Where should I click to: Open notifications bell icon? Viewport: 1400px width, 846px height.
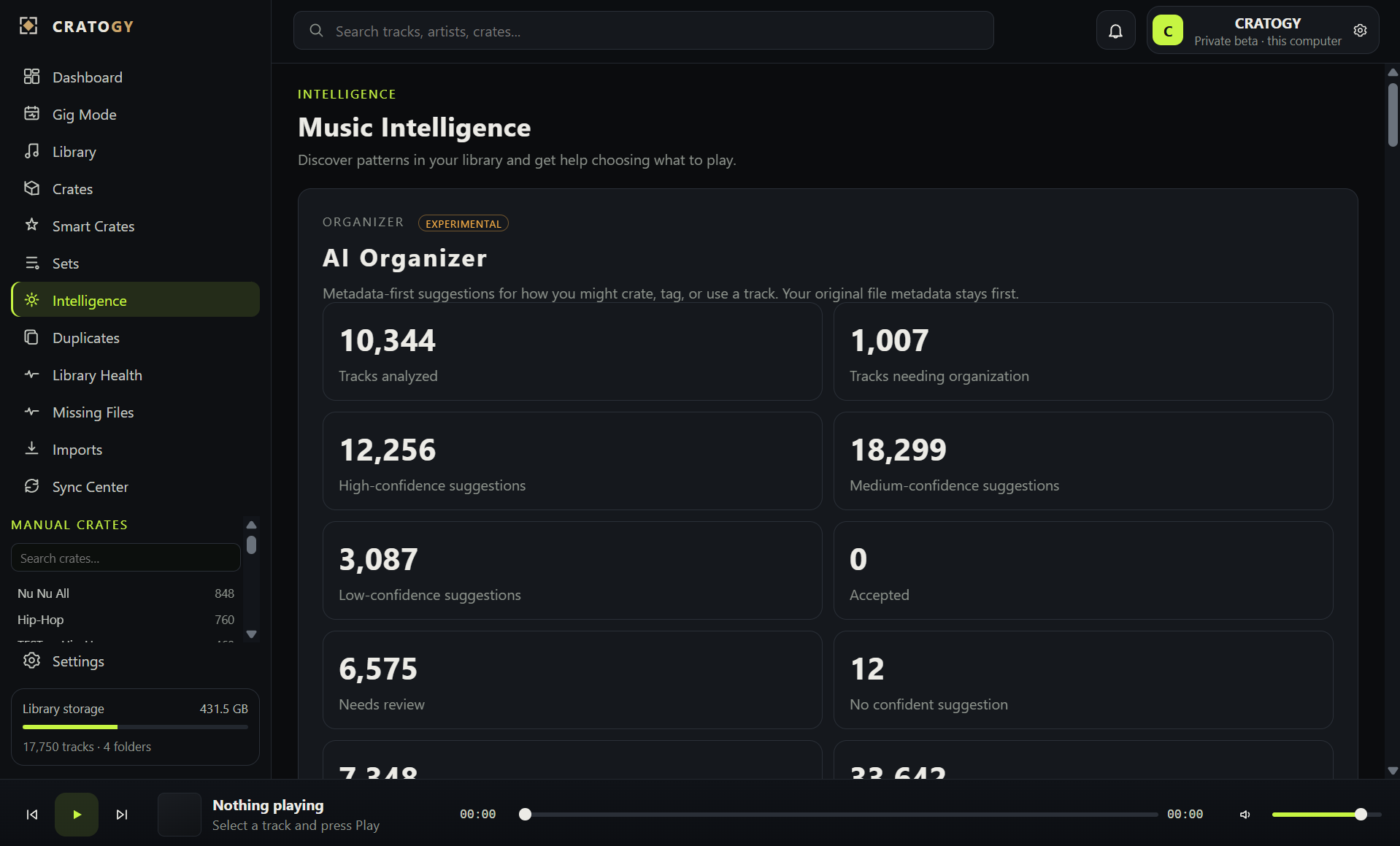click(1115, 31)
